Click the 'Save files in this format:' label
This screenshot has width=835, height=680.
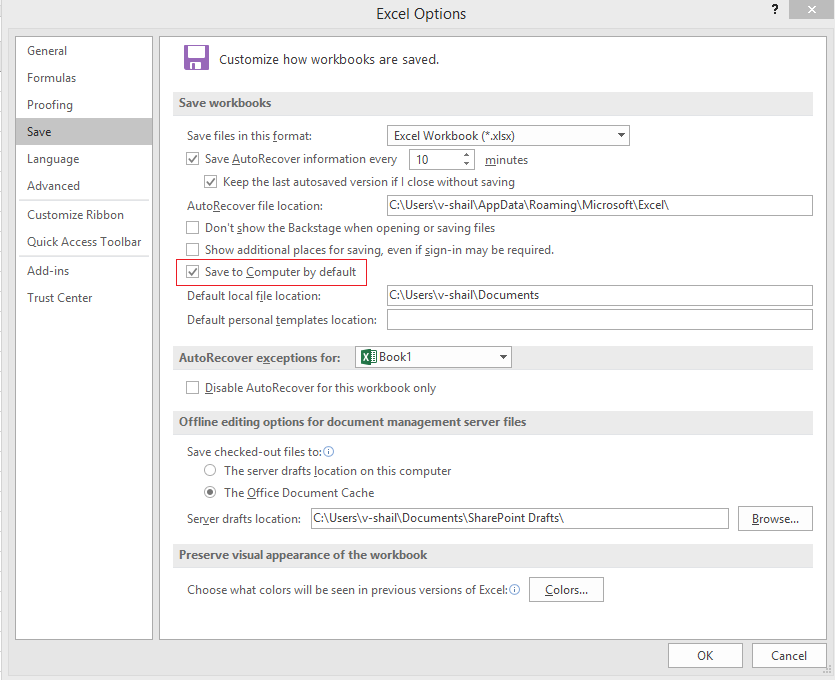[x=249, y=136]
